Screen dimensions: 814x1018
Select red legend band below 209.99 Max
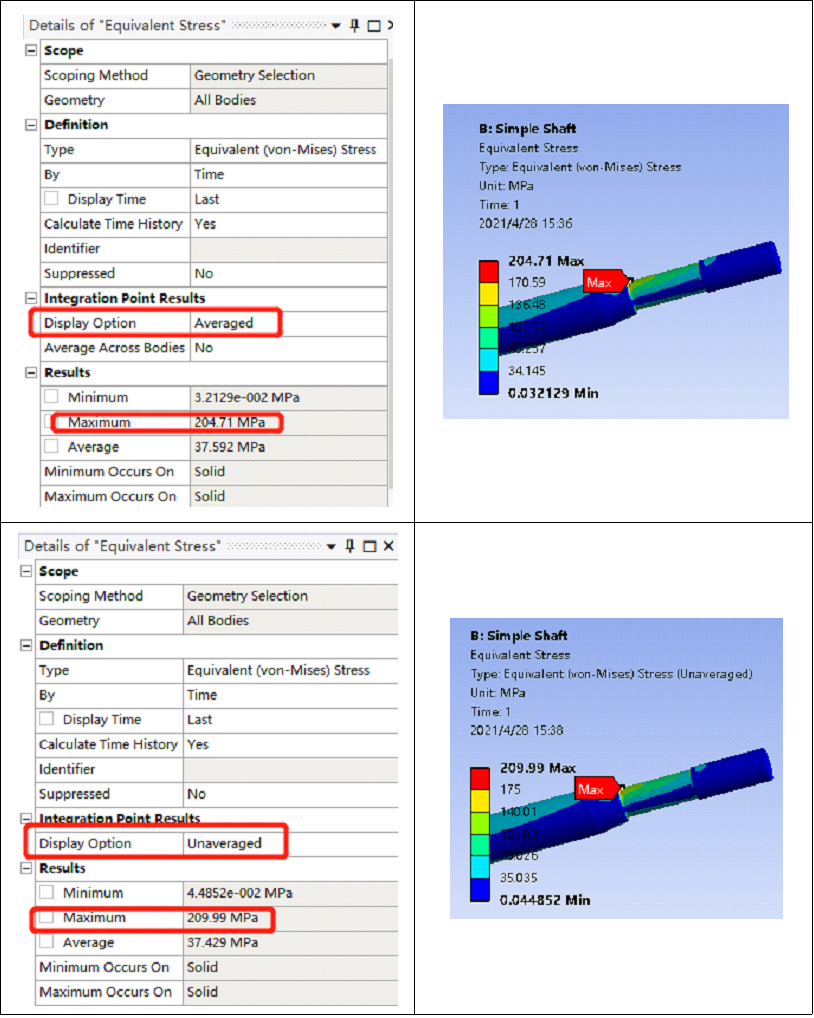(480, 778)
